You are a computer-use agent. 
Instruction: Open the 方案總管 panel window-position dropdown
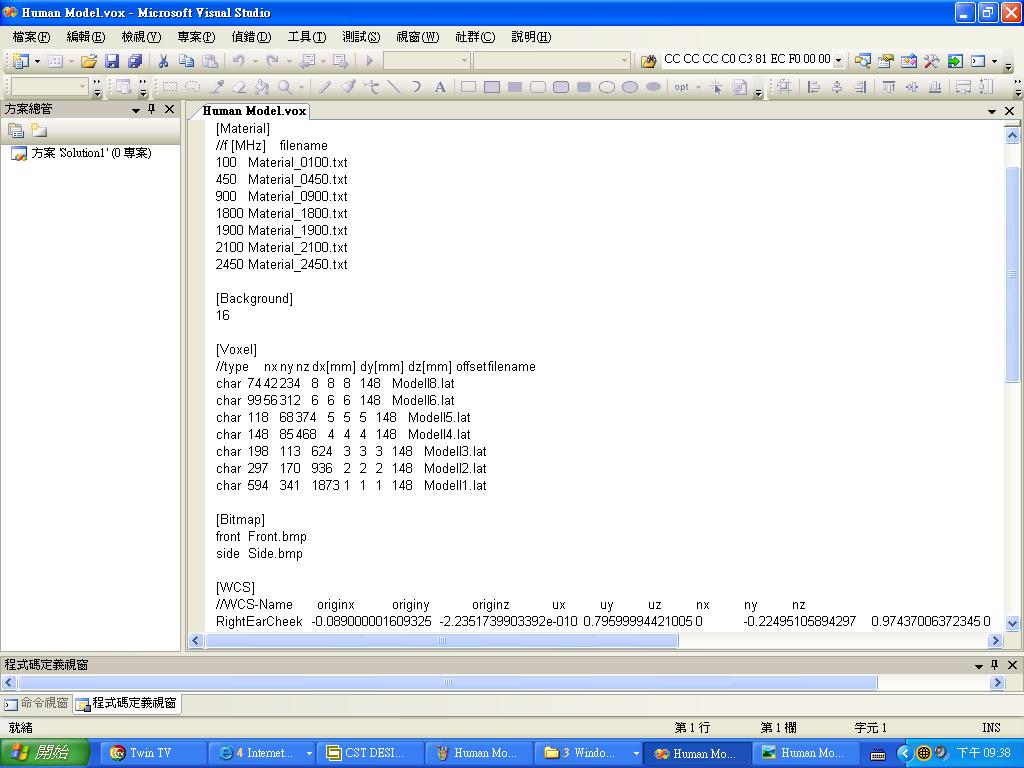(136, 110)
